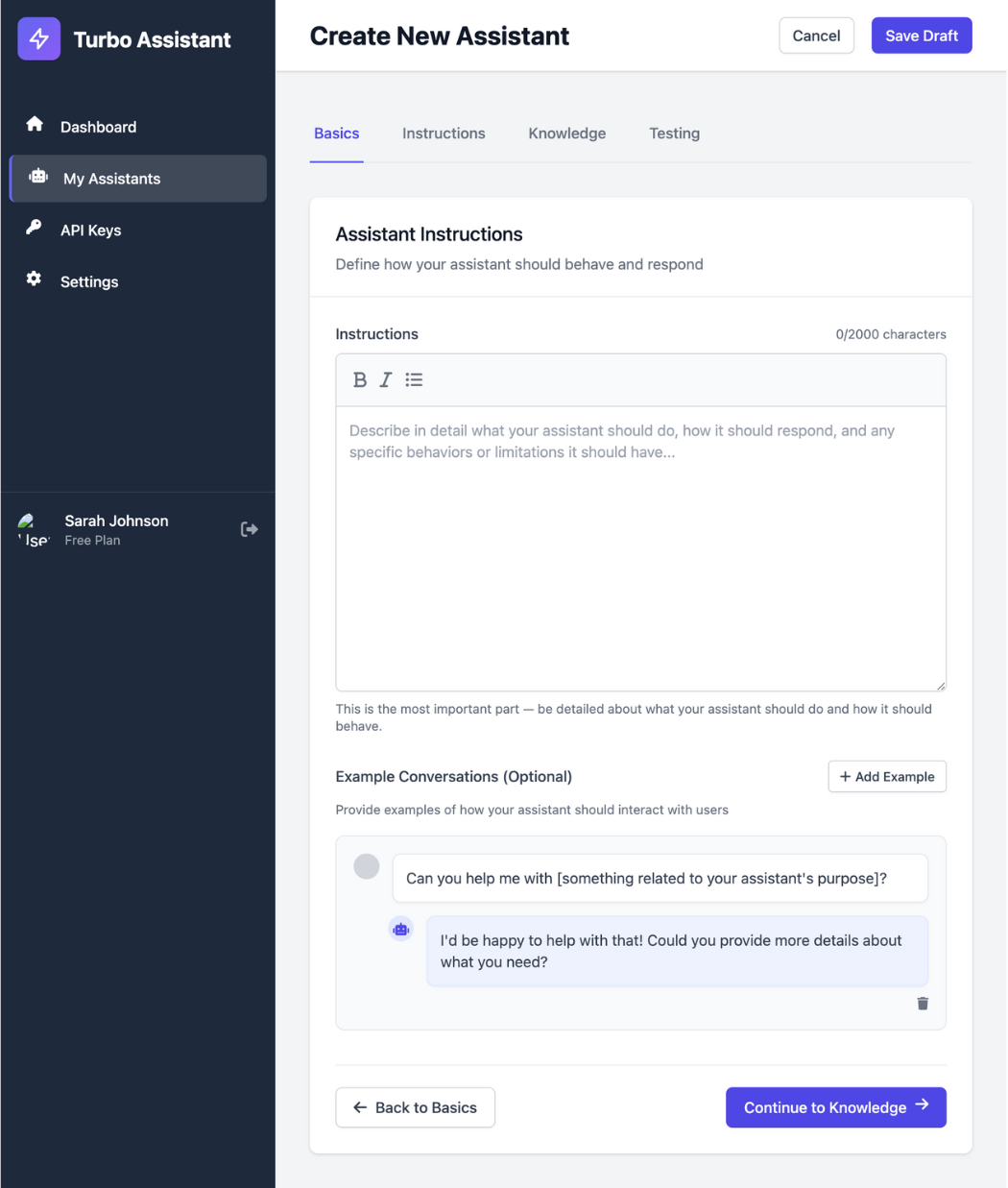The width and height of the screenshot is (1008, 1188).
Task: Add a new example conversation
Action: 886,776
